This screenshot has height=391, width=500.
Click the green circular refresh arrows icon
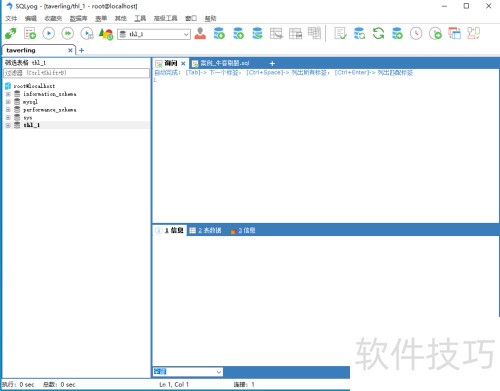(378, 33)
